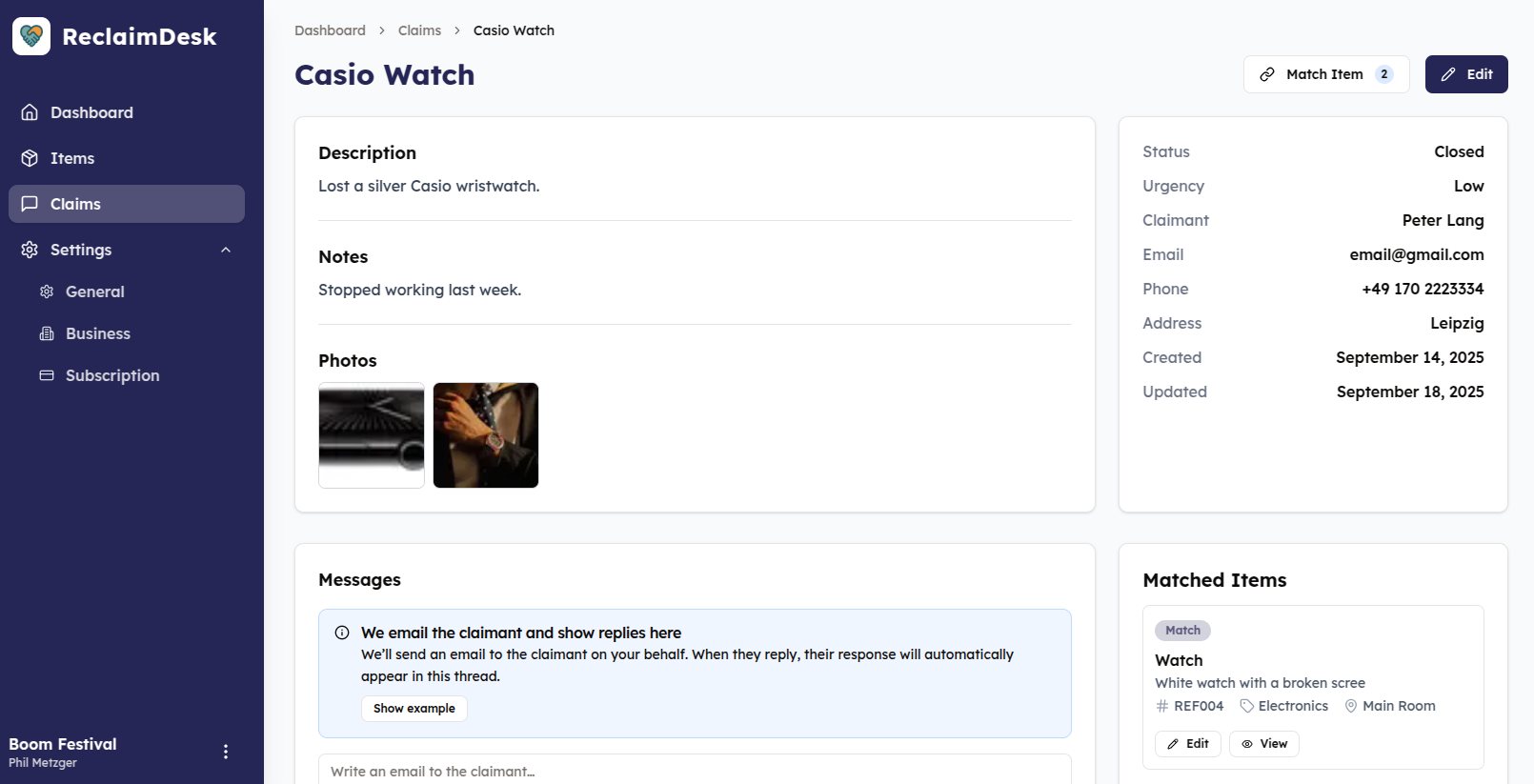Screen dimensions: 1534x784
Task: Open the Boom Festival account options menu
Action: [226, 752]
